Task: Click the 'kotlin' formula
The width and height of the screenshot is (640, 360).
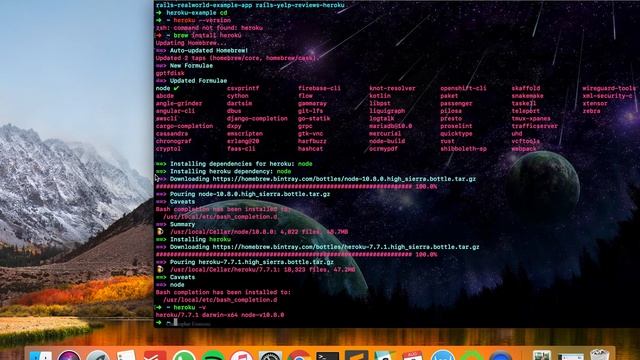Action: coord(380,96)
